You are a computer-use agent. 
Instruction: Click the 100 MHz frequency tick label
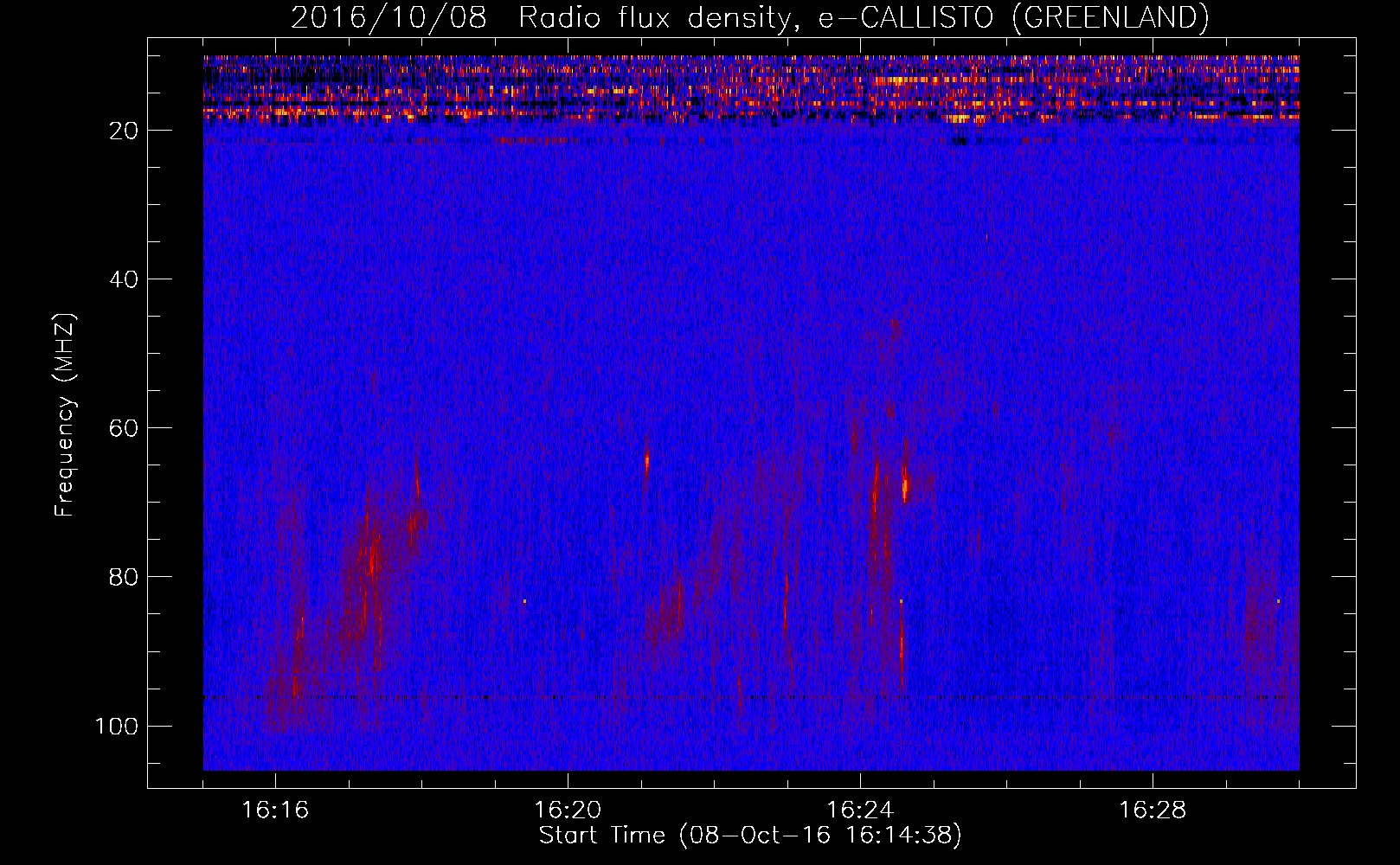(x=117, y=726)
